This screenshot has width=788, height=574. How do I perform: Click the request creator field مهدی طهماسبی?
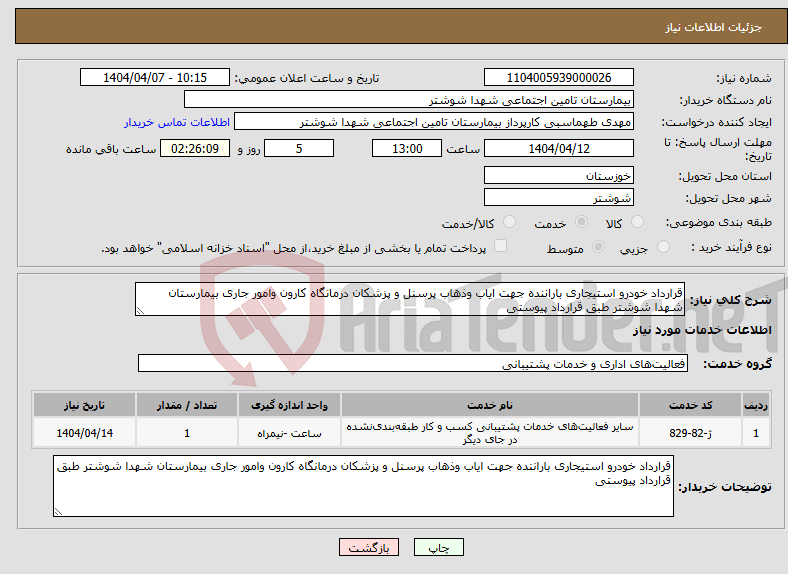tap(434, 122)
